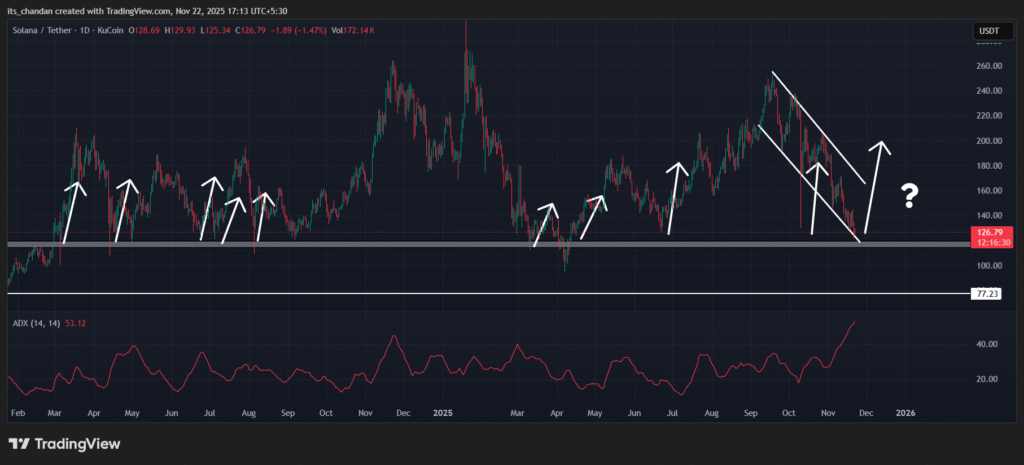Click the 2026 label on time axis
Viewport: 1024px width, 465px height.
click(905, 413)
